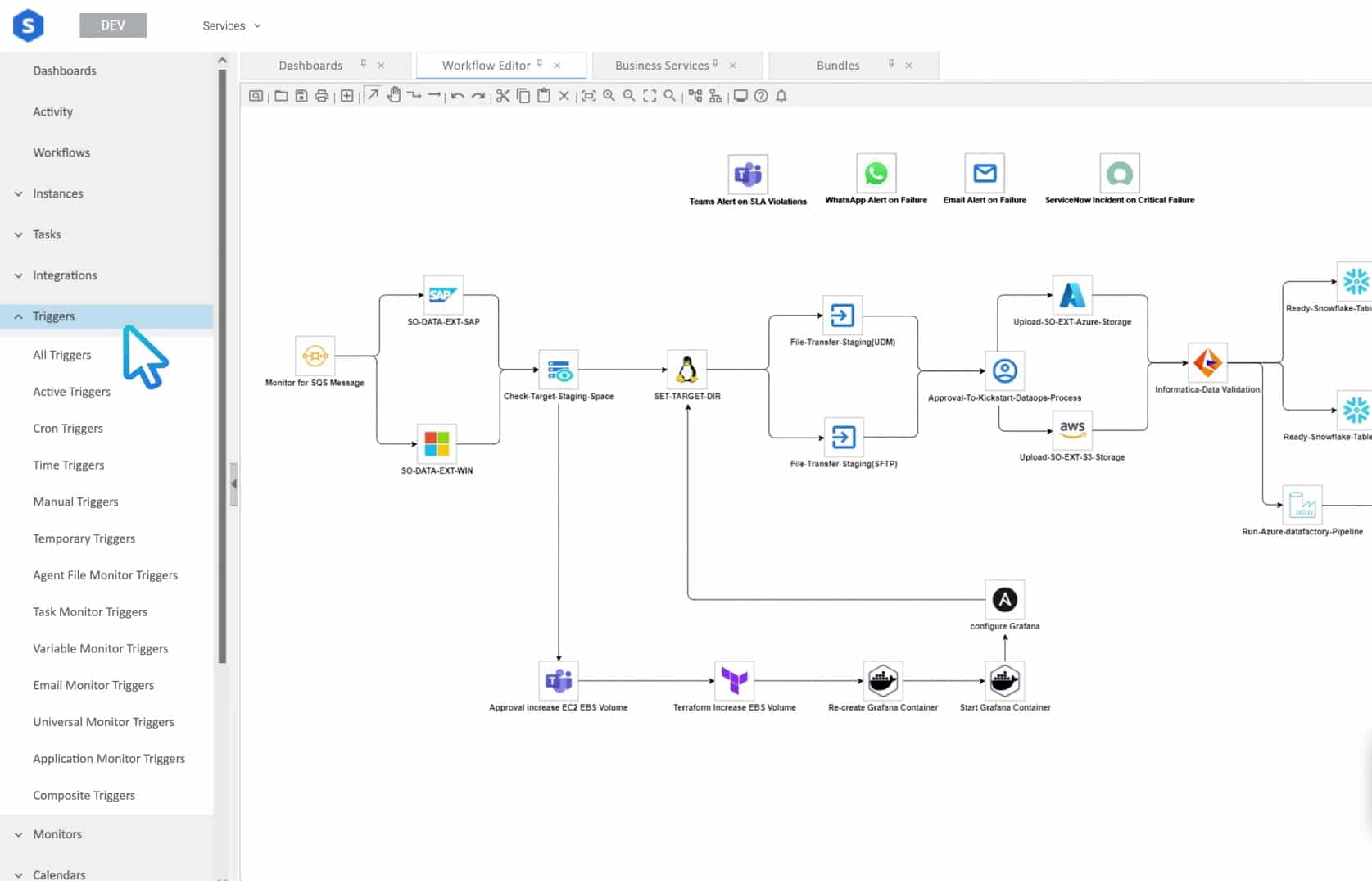Select Upload-SO-EXT-S3-Storage aws node
This screenshot has width=1372, height=881.
[1072, 430]
